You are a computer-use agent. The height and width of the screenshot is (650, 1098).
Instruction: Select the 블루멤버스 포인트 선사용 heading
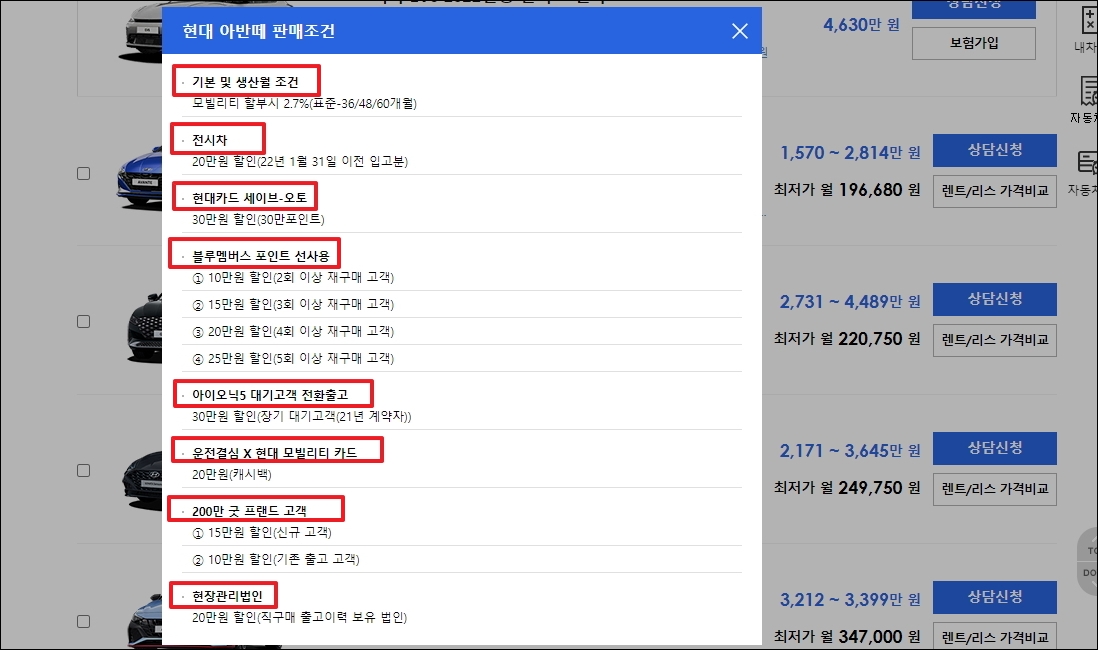tap(260, 256)
